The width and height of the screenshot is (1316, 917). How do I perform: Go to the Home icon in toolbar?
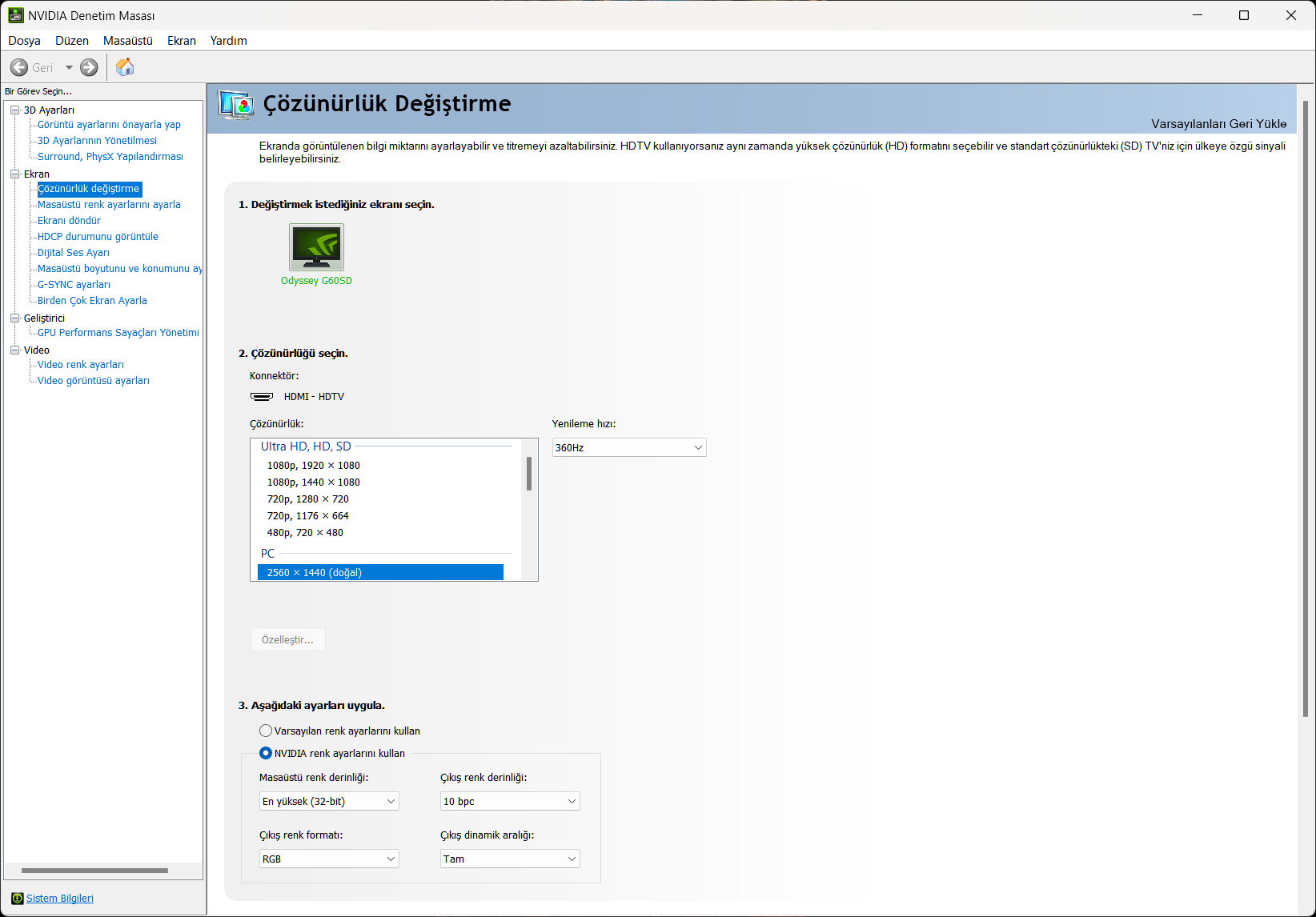coord(125,67)
